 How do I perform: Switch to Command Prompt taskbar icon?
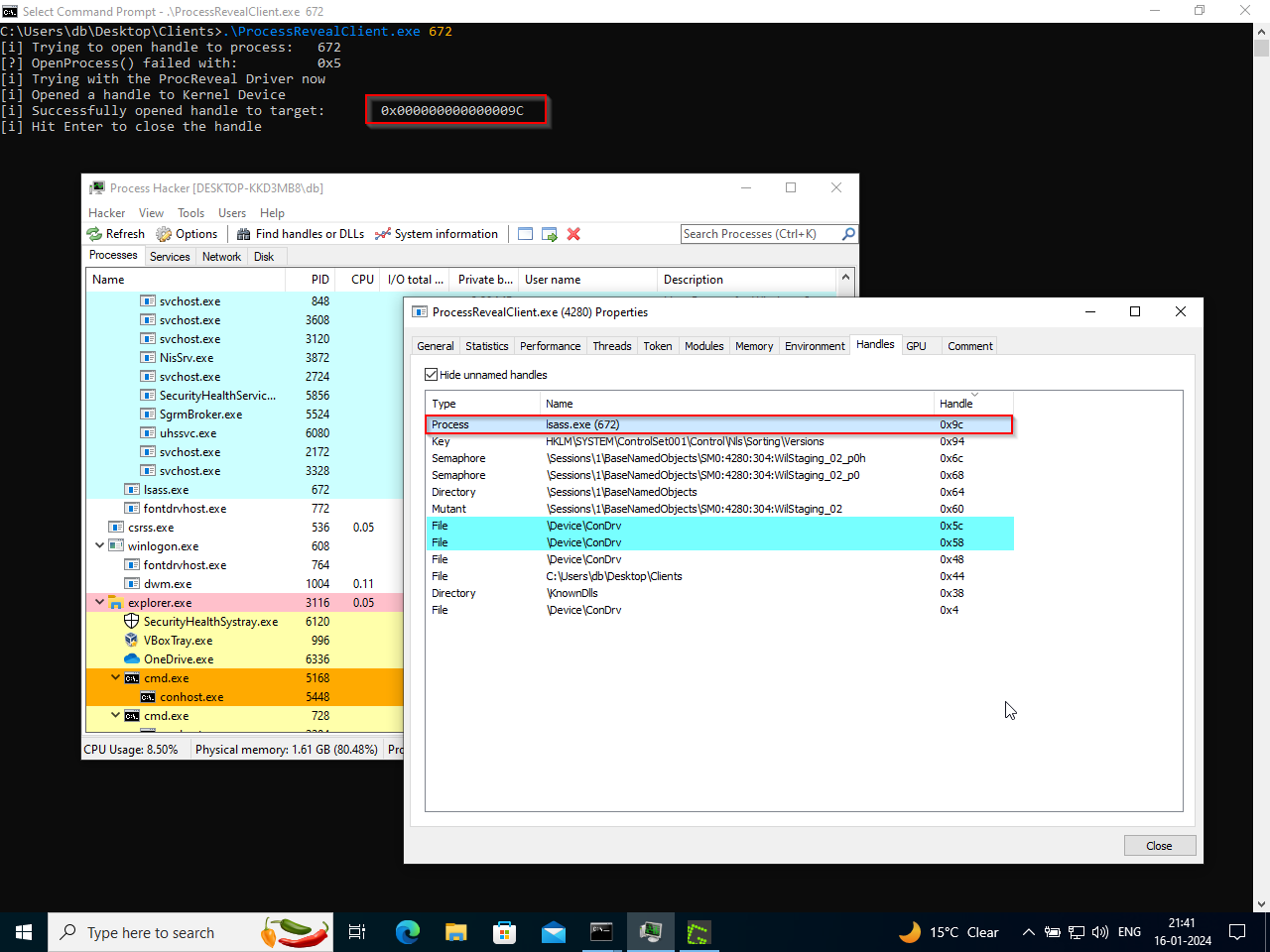point(601,932)
